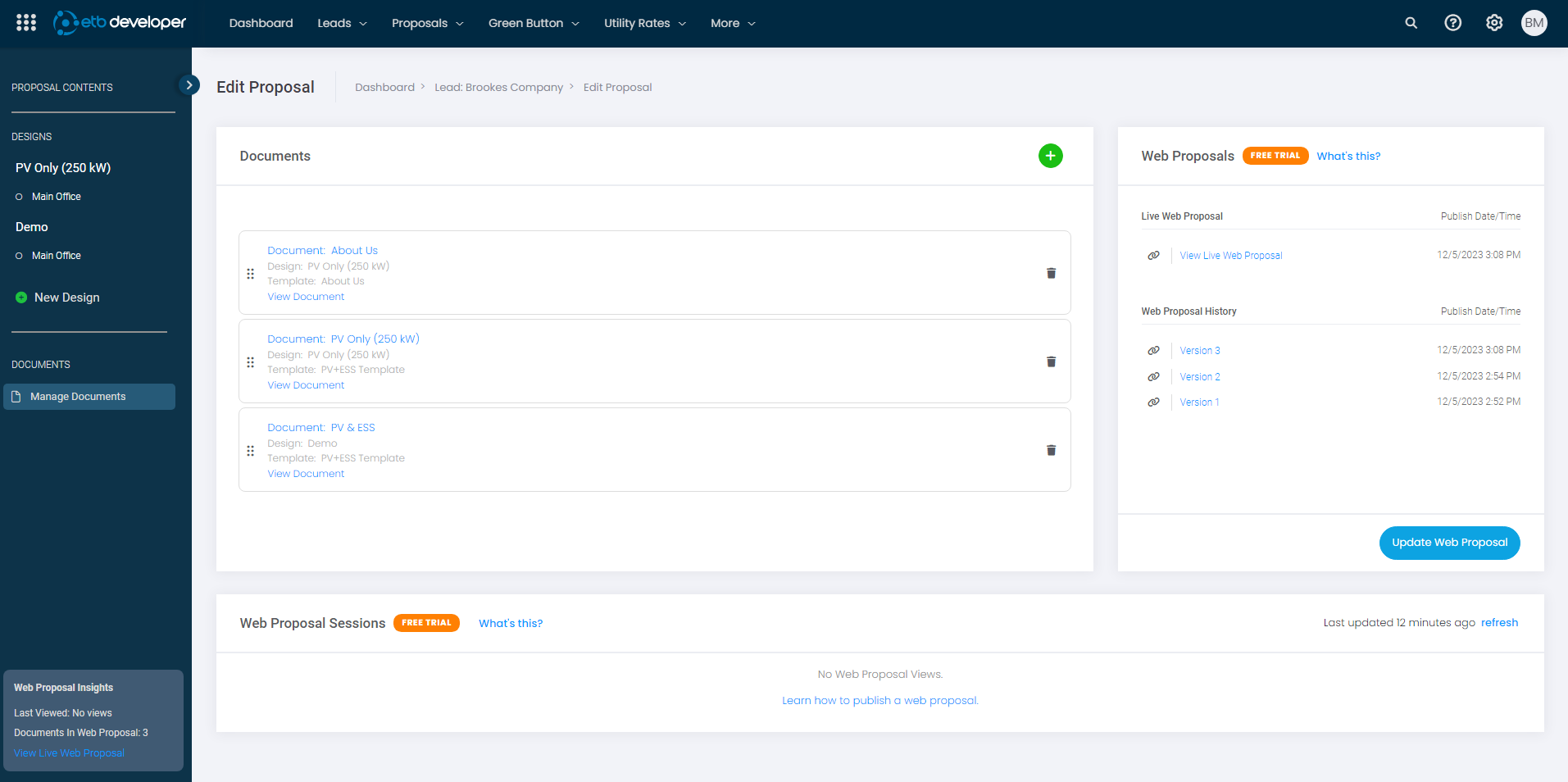Click the search icon in the top bar
The image size is (1568, 782).
click(x=1411, y=23)
